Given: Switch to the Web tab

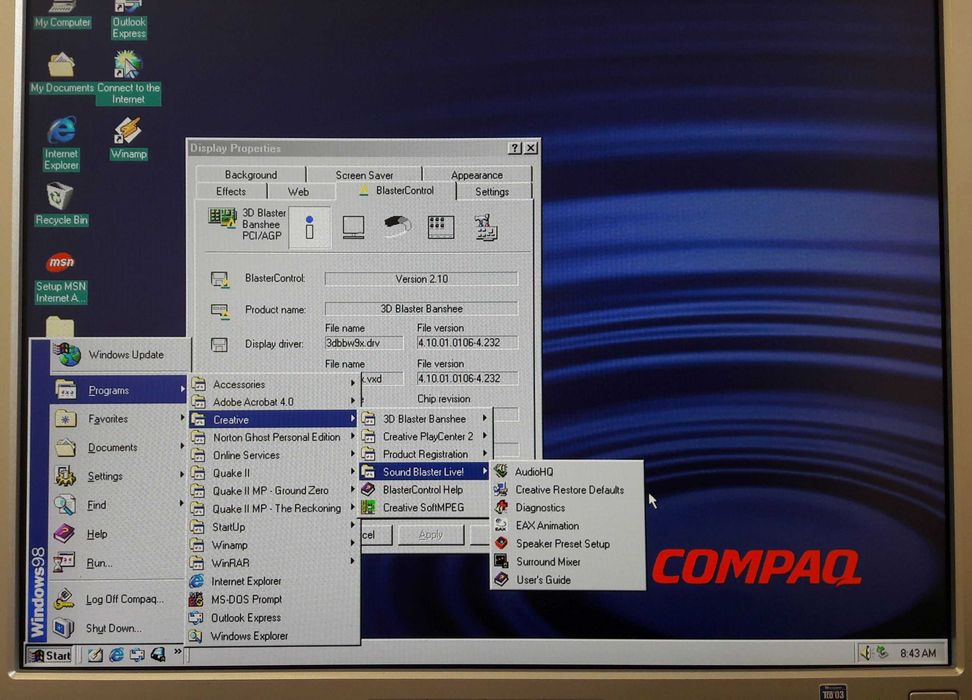Looking at the screenshot, I should [x=298, y=192].
